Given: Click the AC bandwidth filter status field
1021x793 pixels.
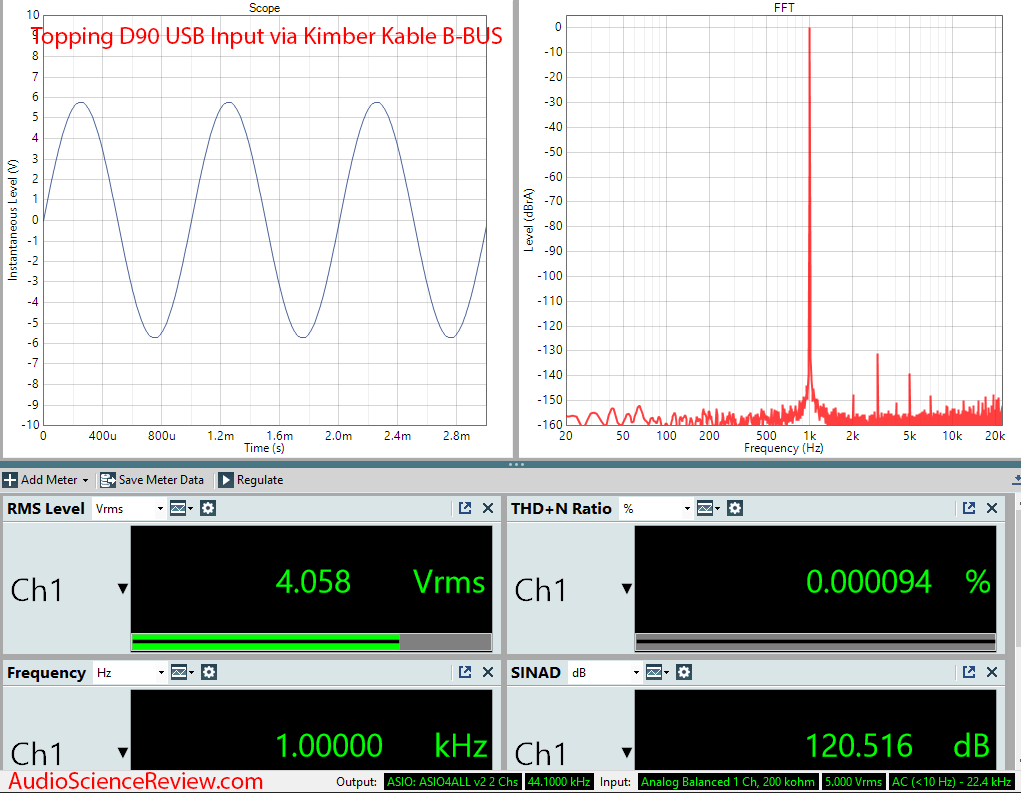Looking at the screenshot, I should pos(951,781).
